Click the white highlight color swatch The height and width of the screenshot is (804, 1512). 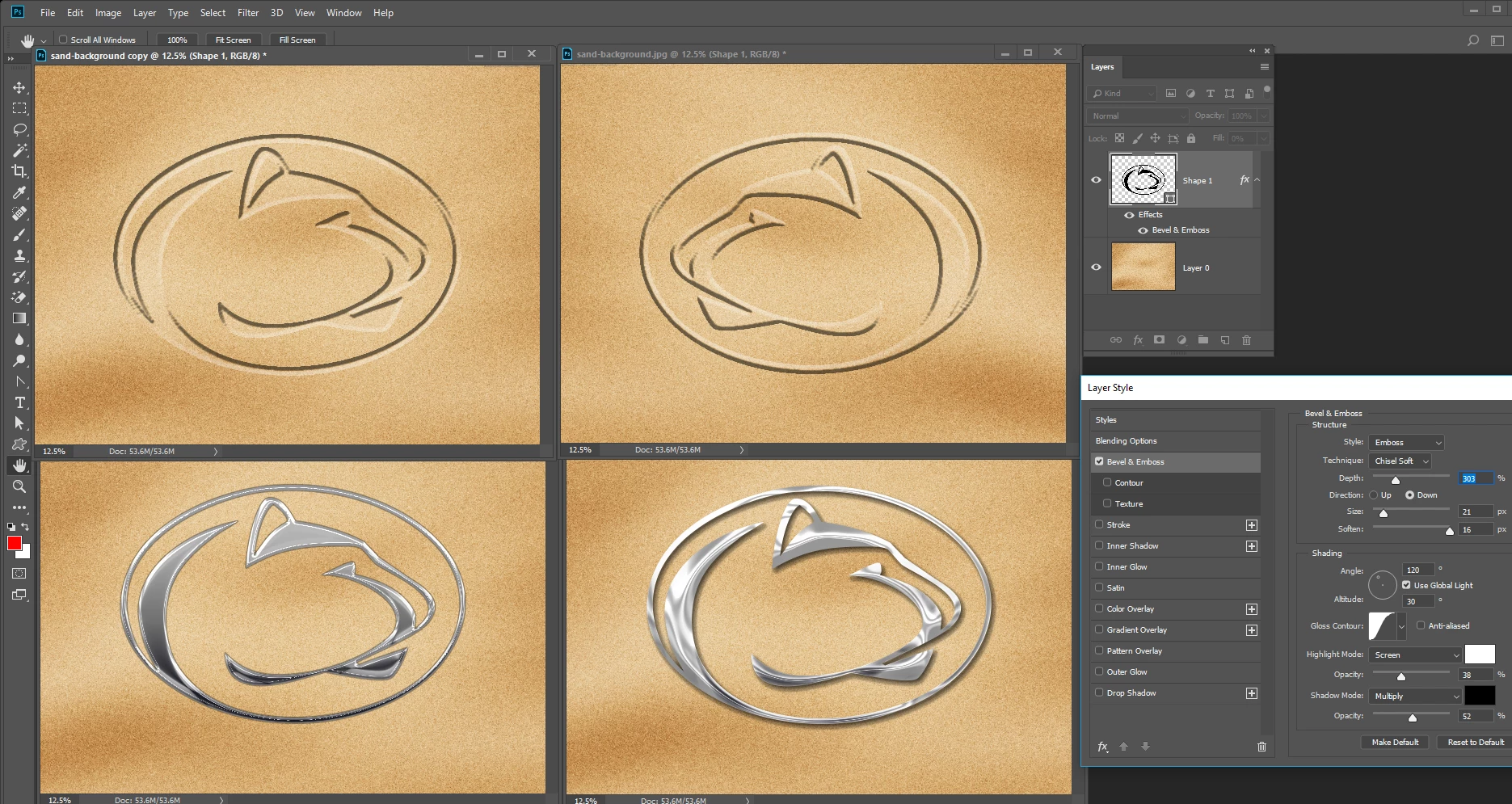click(1480, 655)
